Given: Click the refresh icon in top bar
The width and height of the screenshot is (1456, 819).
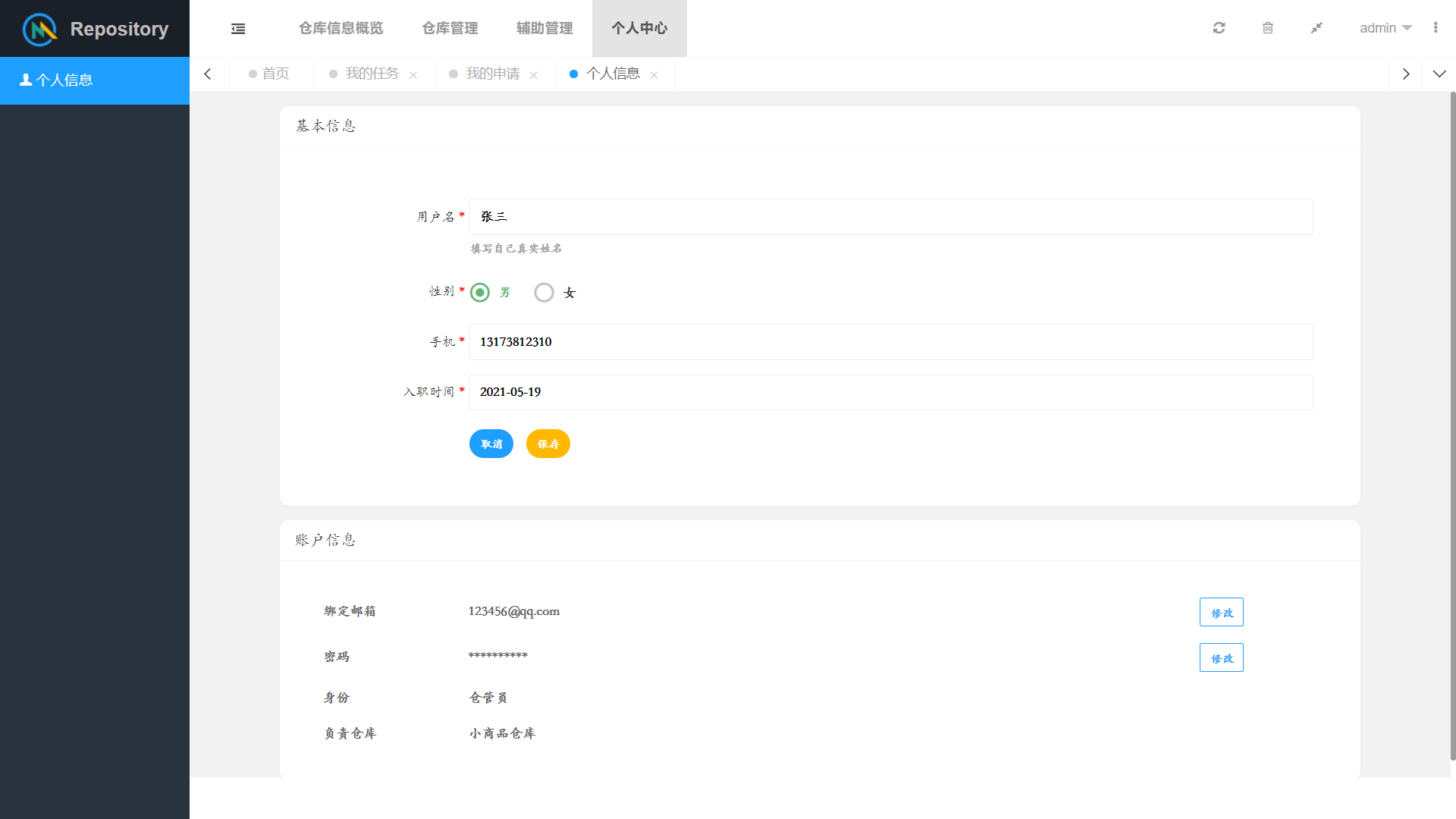Looking at the screenshot, I should [x=1219, y=28].
